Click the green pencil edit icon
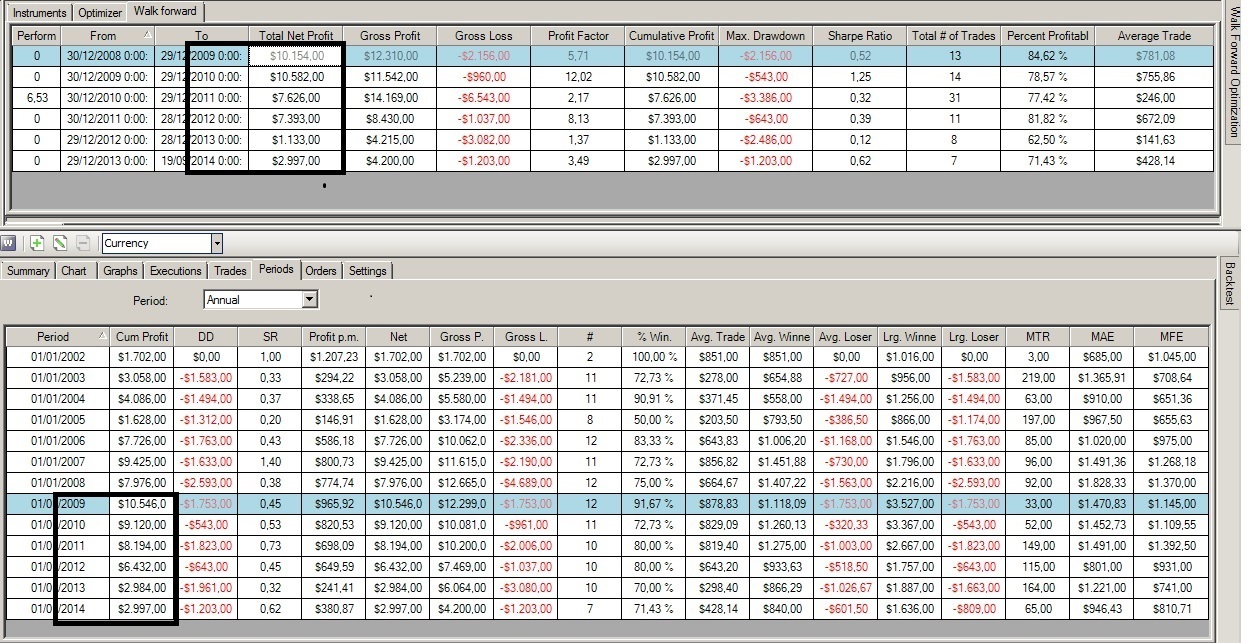The width and height of the screenshot is (1249, 643). [60, 243]
